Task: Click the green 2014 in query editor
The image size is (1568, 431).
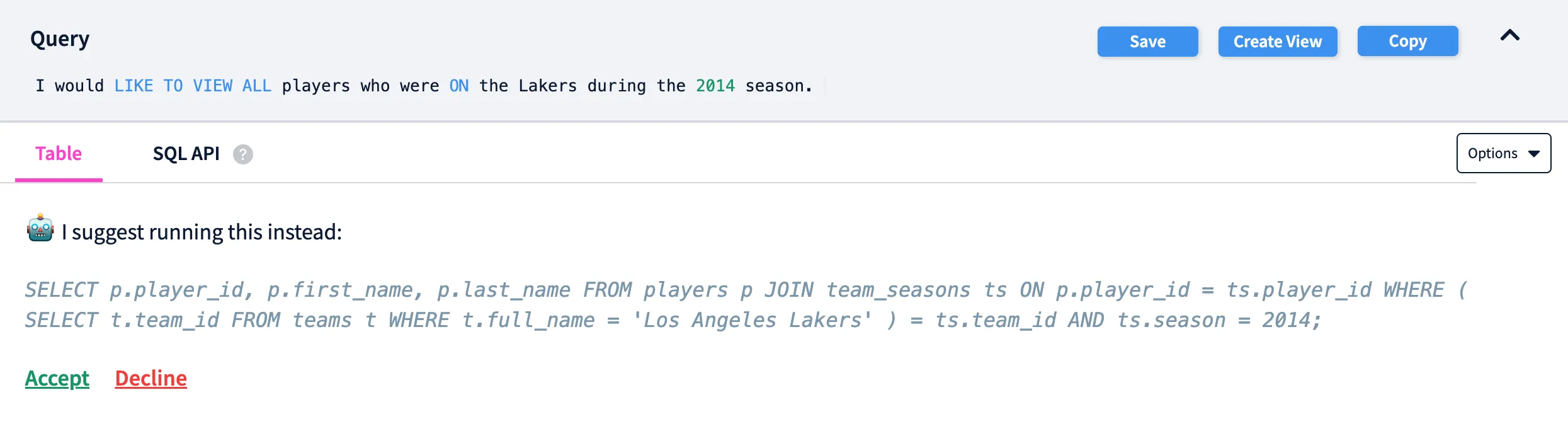Action: click(x=715, y=86)
